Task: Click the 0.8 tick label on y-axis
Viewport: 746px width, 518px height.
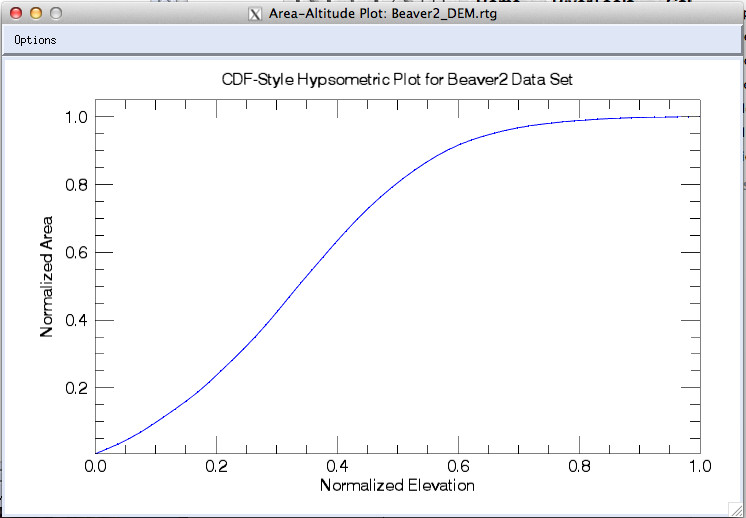Action: click(x=76, y=185)
